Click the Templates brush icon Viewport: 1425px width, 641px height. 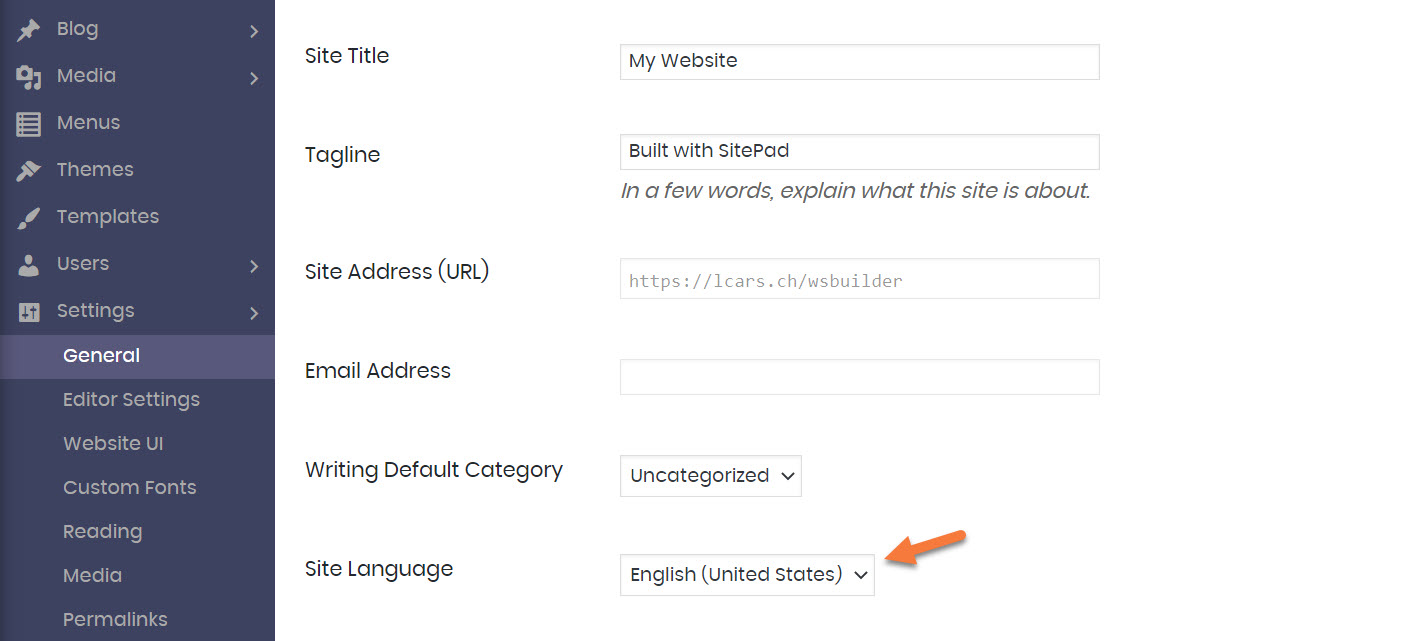pos(29,218)
